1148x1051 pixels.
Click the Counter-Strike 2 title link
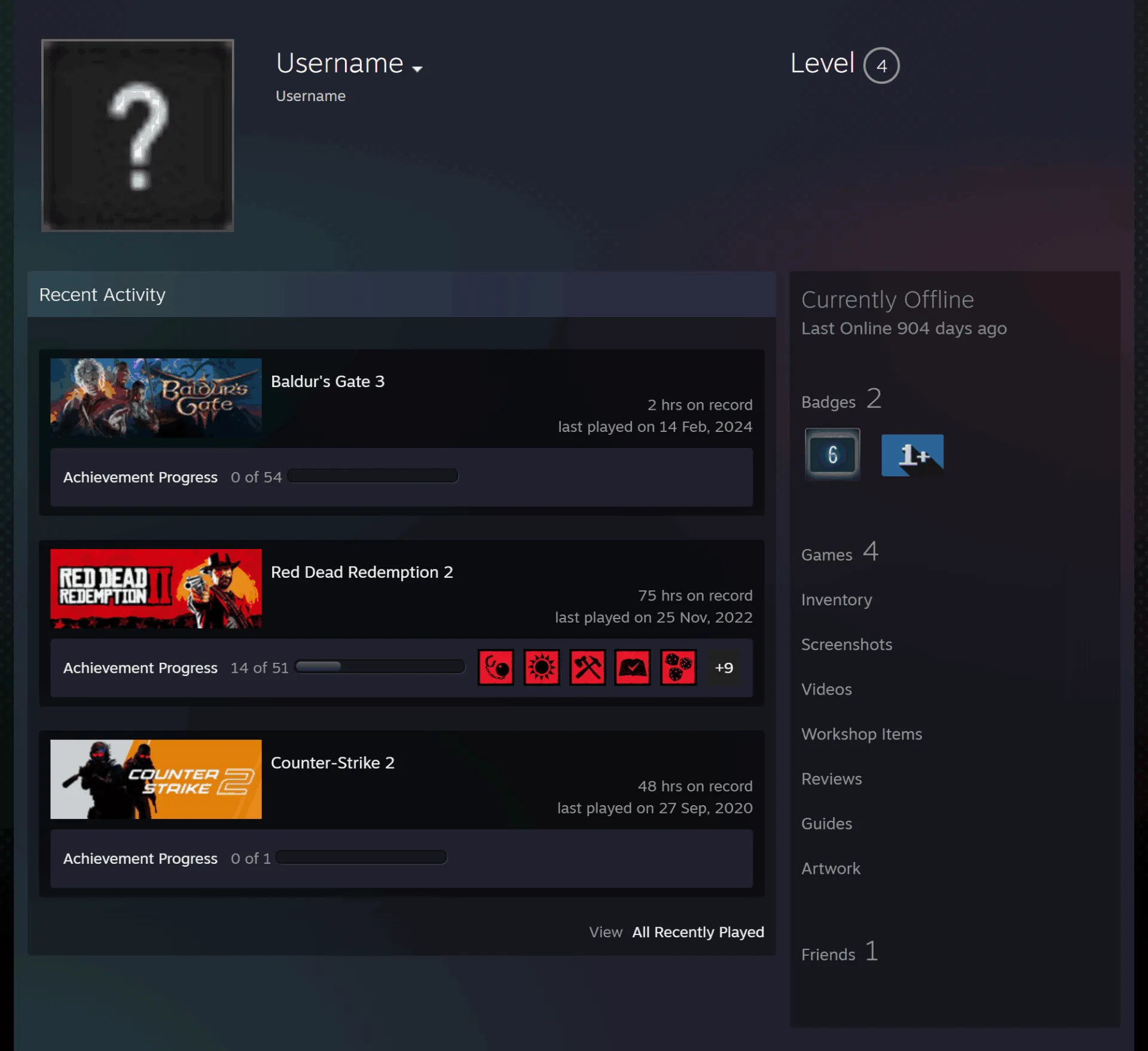pos(332,763)
